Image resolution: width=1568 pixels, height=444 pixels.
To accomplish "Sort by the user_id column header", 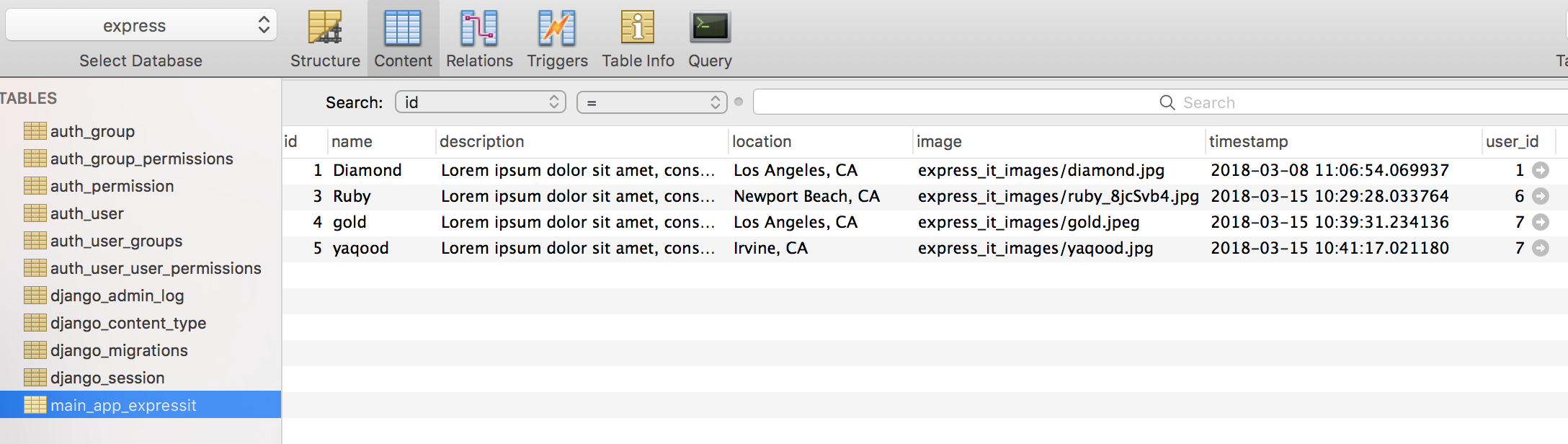I will pos(1518,141).
